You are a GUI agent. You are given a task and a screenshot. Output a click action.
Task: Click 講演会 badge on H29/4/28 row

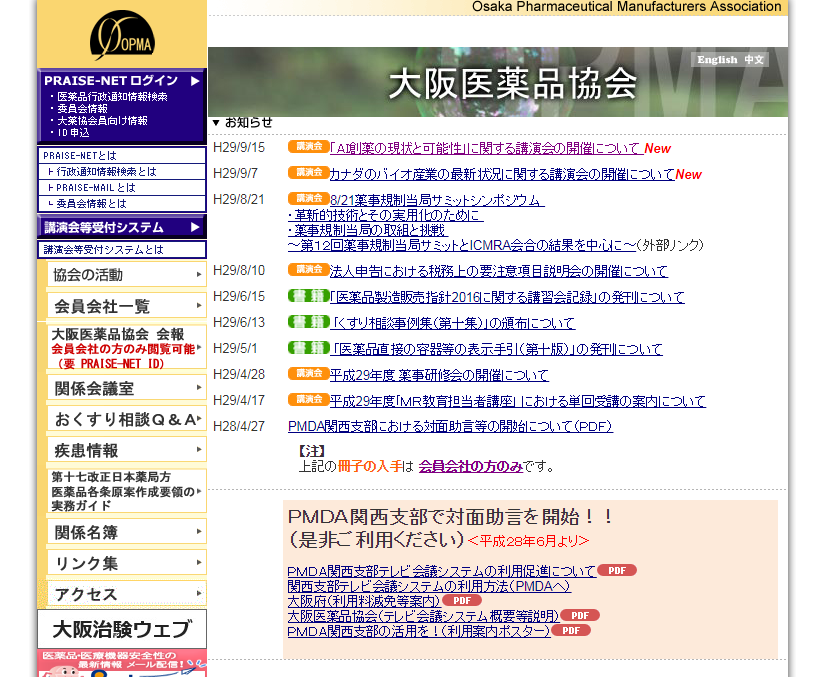[x=309, y=373]
